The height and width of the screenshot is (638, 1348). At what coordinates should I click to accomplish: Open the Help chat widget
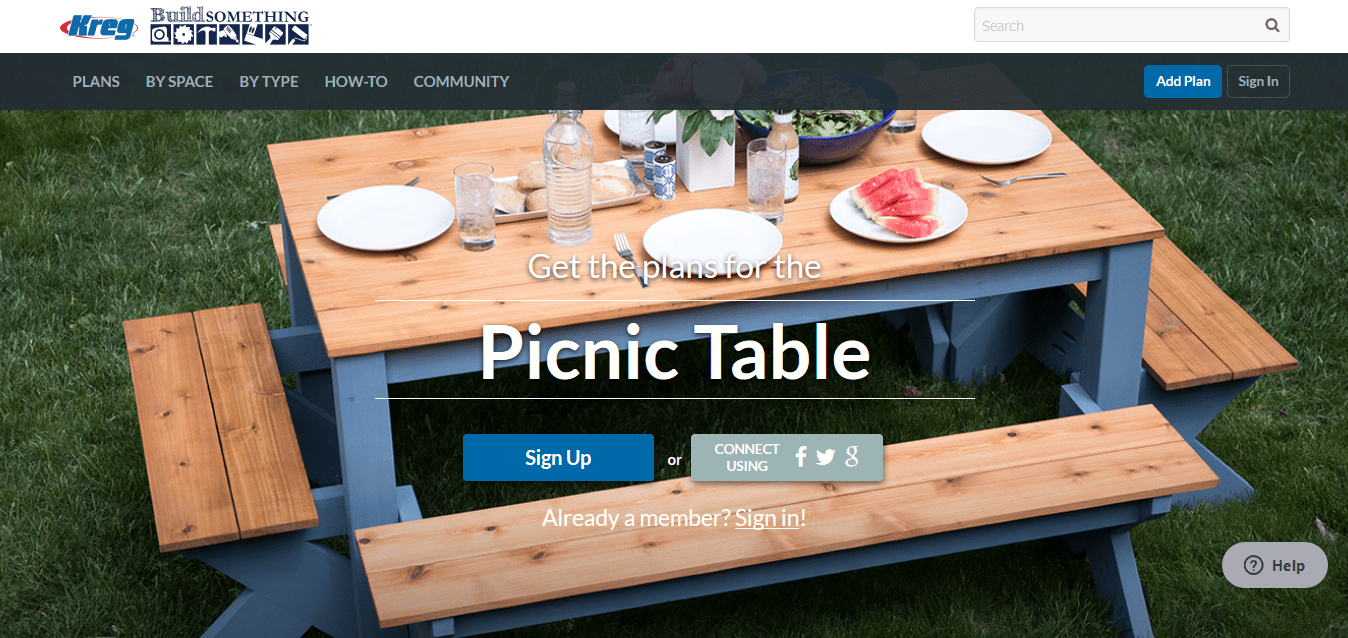click(x=1275, y=565)
